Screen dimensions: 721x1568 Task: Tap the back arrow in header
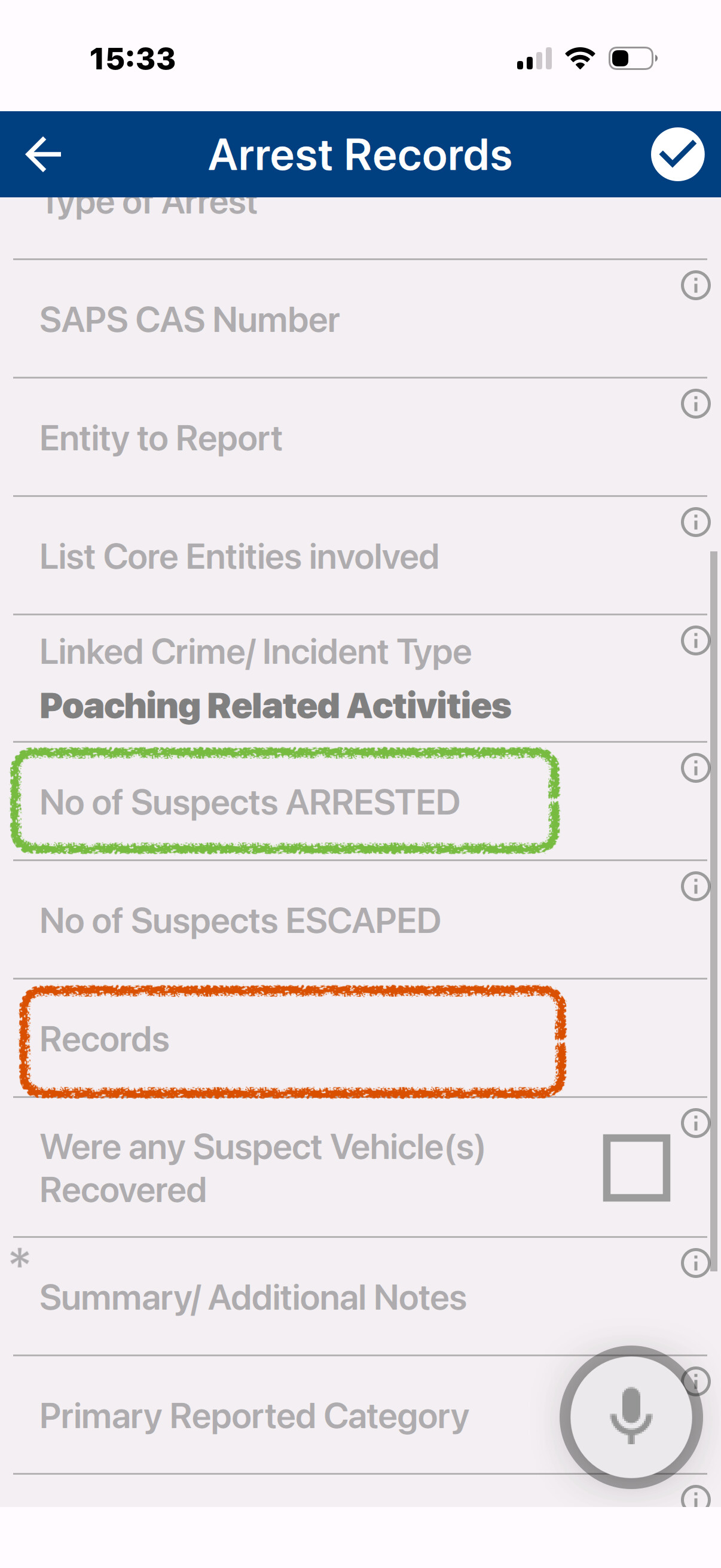[43, 155]
